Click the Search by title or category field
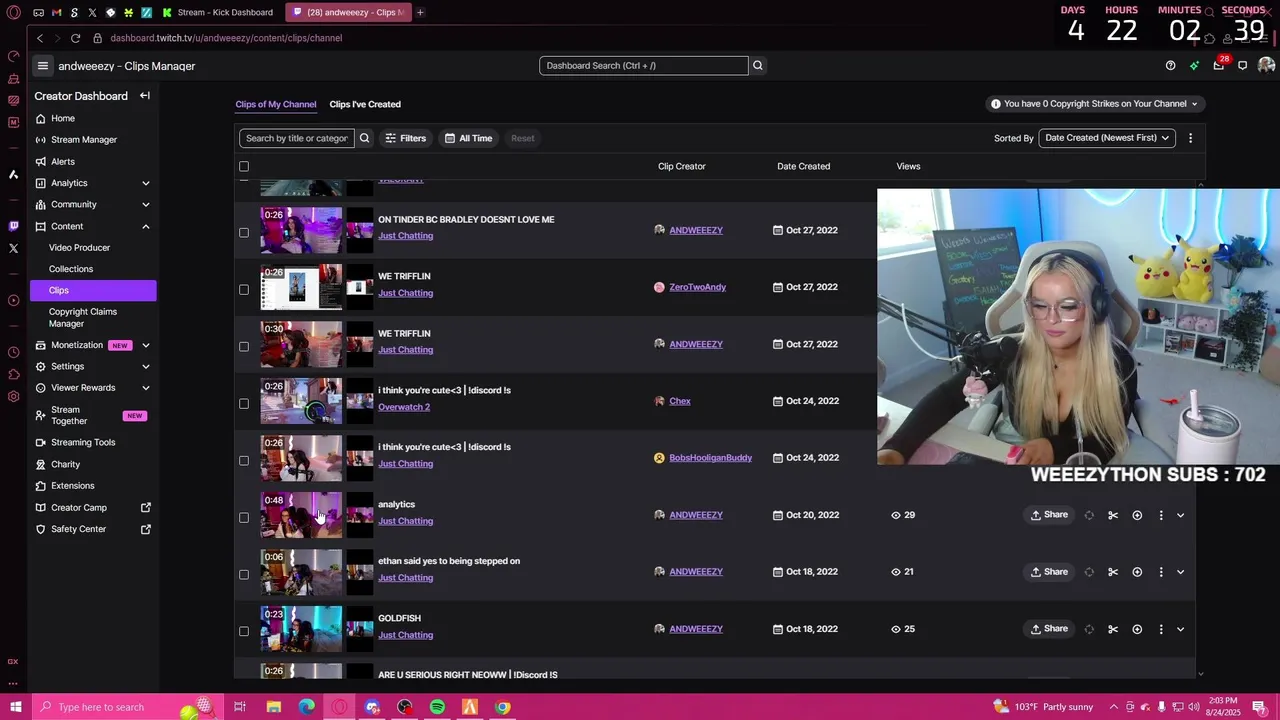The height and width of the screenshot is (720, 1280). click(296, 138)
